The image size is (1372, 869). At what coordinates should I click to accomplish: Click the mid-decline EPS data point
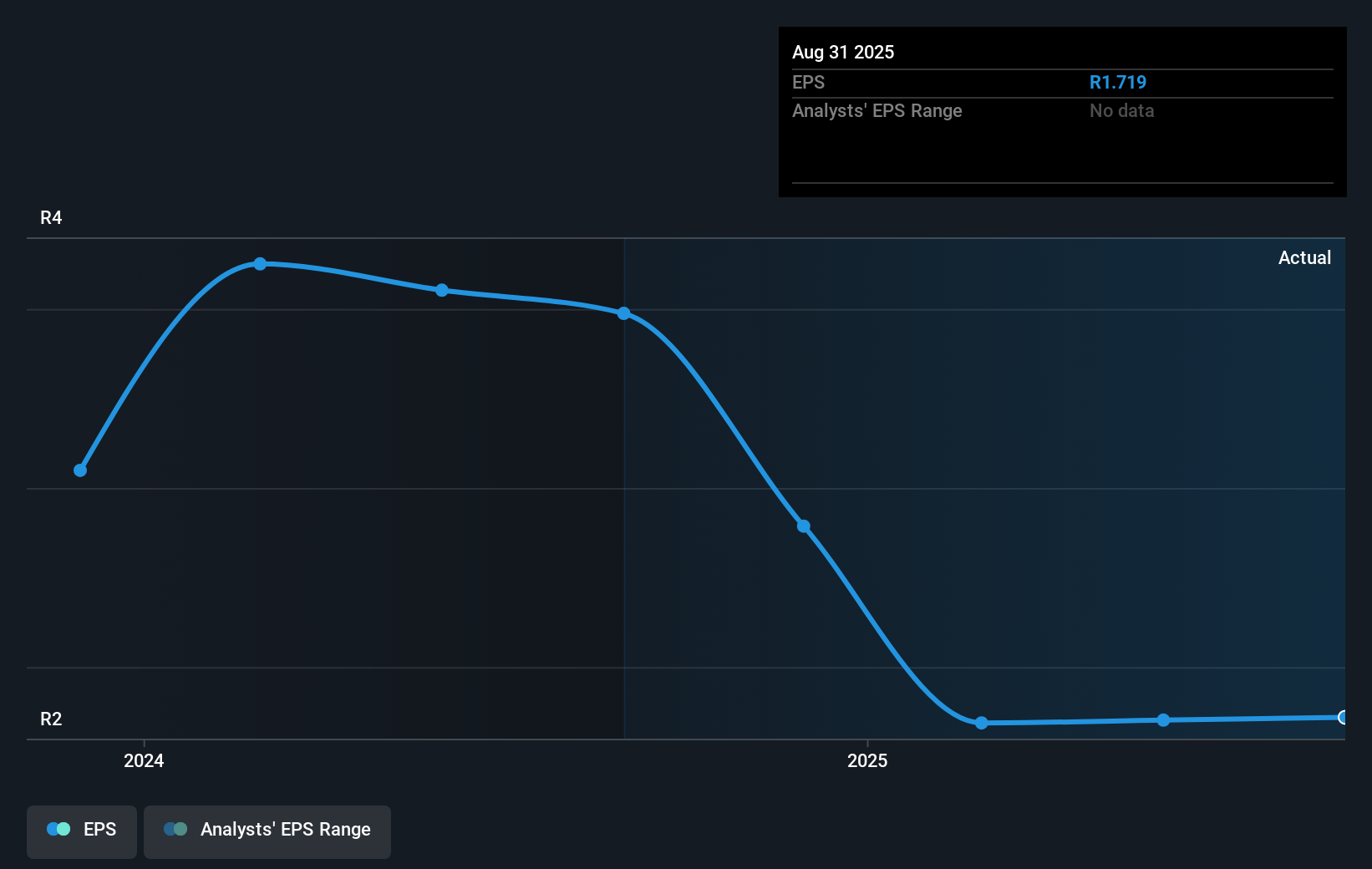pos(803,526)
